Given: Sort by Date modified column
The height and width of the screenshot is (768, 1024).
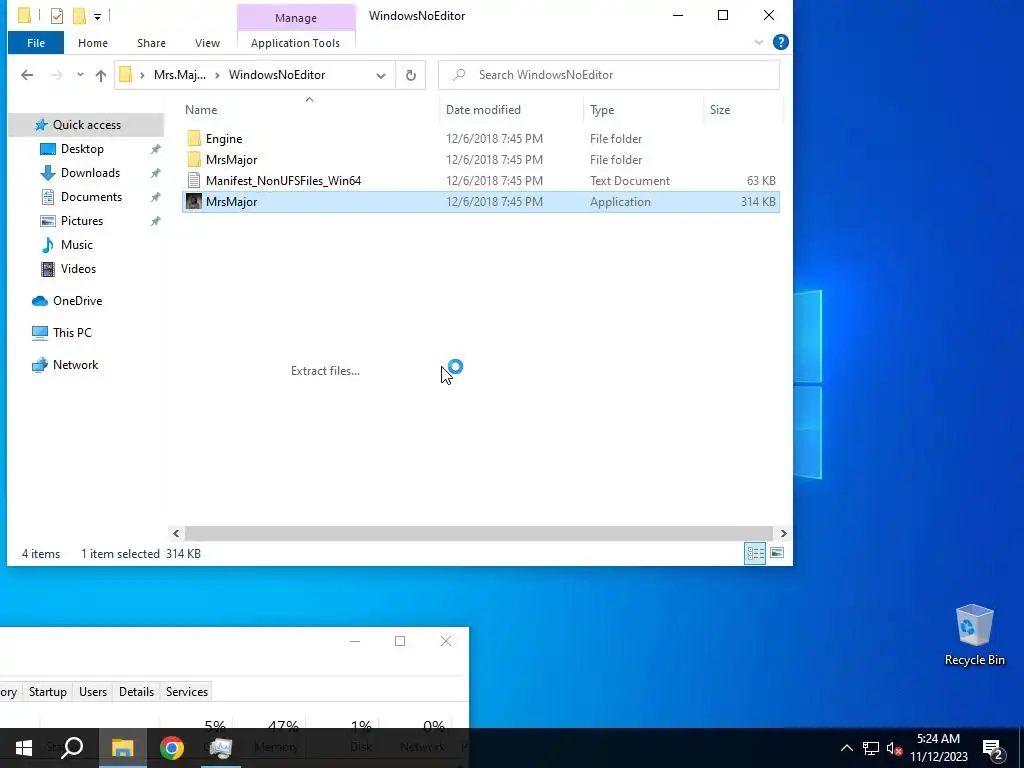Looking at the screenshot, I should (x=483, y=110).
